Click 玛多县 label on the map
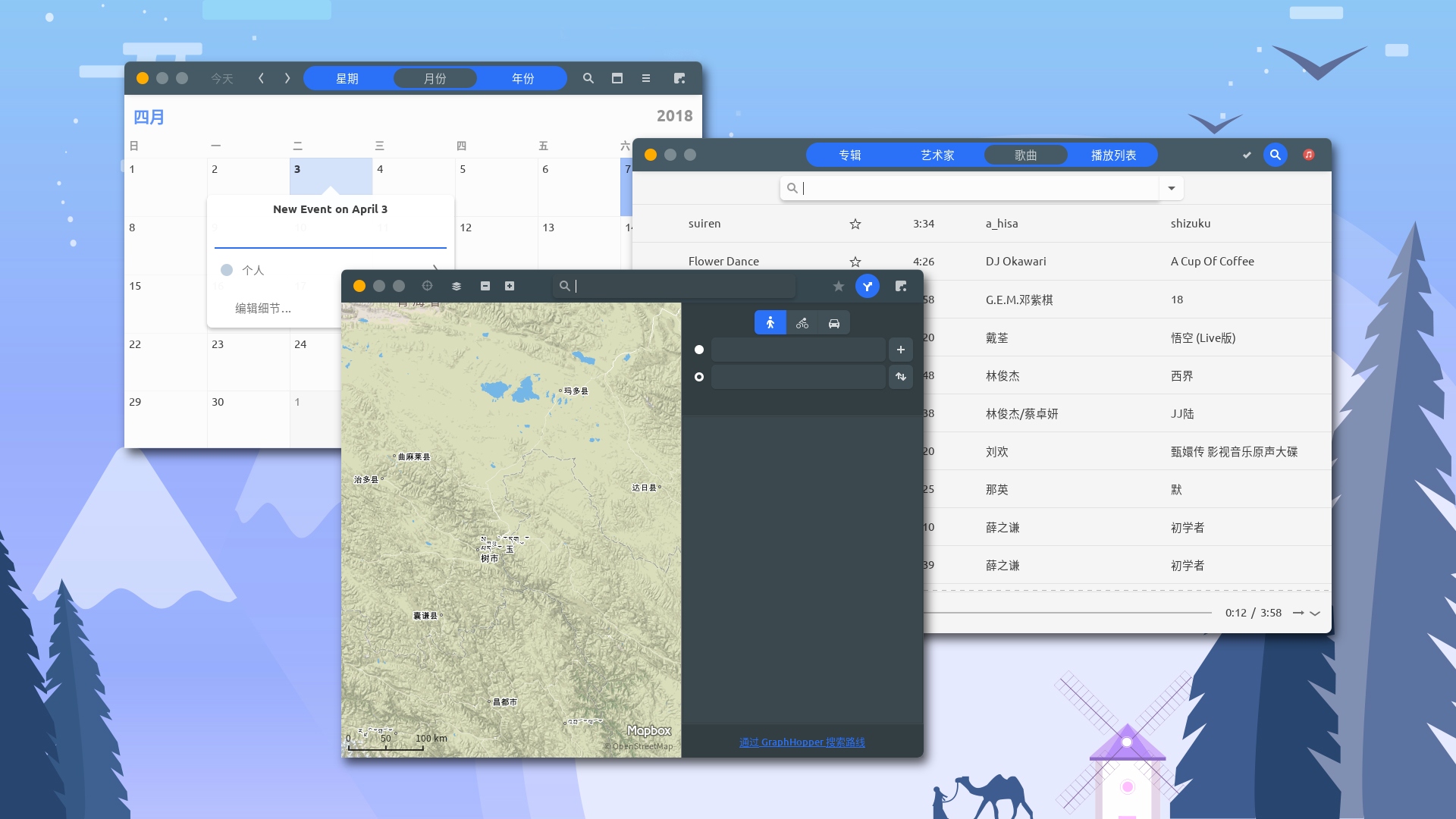Screen dimensions: 1456x819 tap(576, 391)
